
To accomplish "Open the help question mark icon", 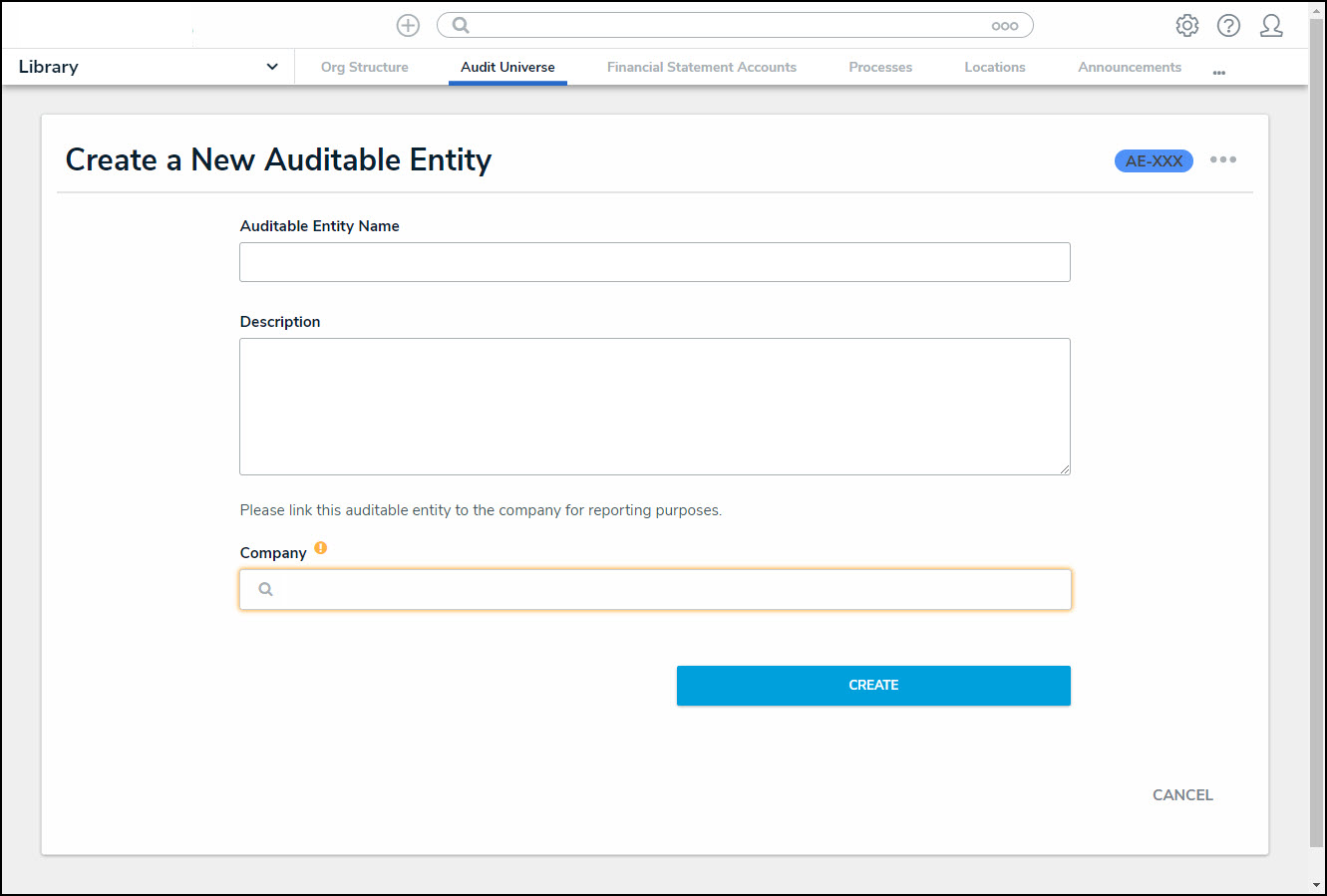I will (1228, 26).
